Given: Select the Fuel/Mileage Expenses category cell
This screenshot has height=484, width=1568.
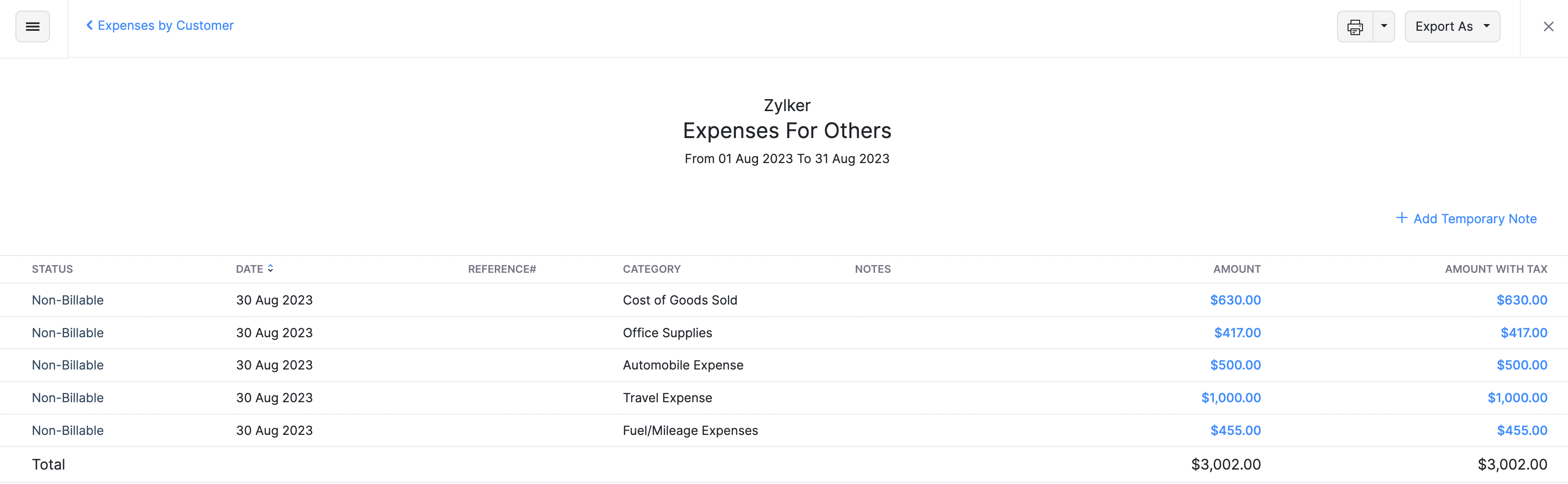Looking at the screenshot, I should [690, 430].
